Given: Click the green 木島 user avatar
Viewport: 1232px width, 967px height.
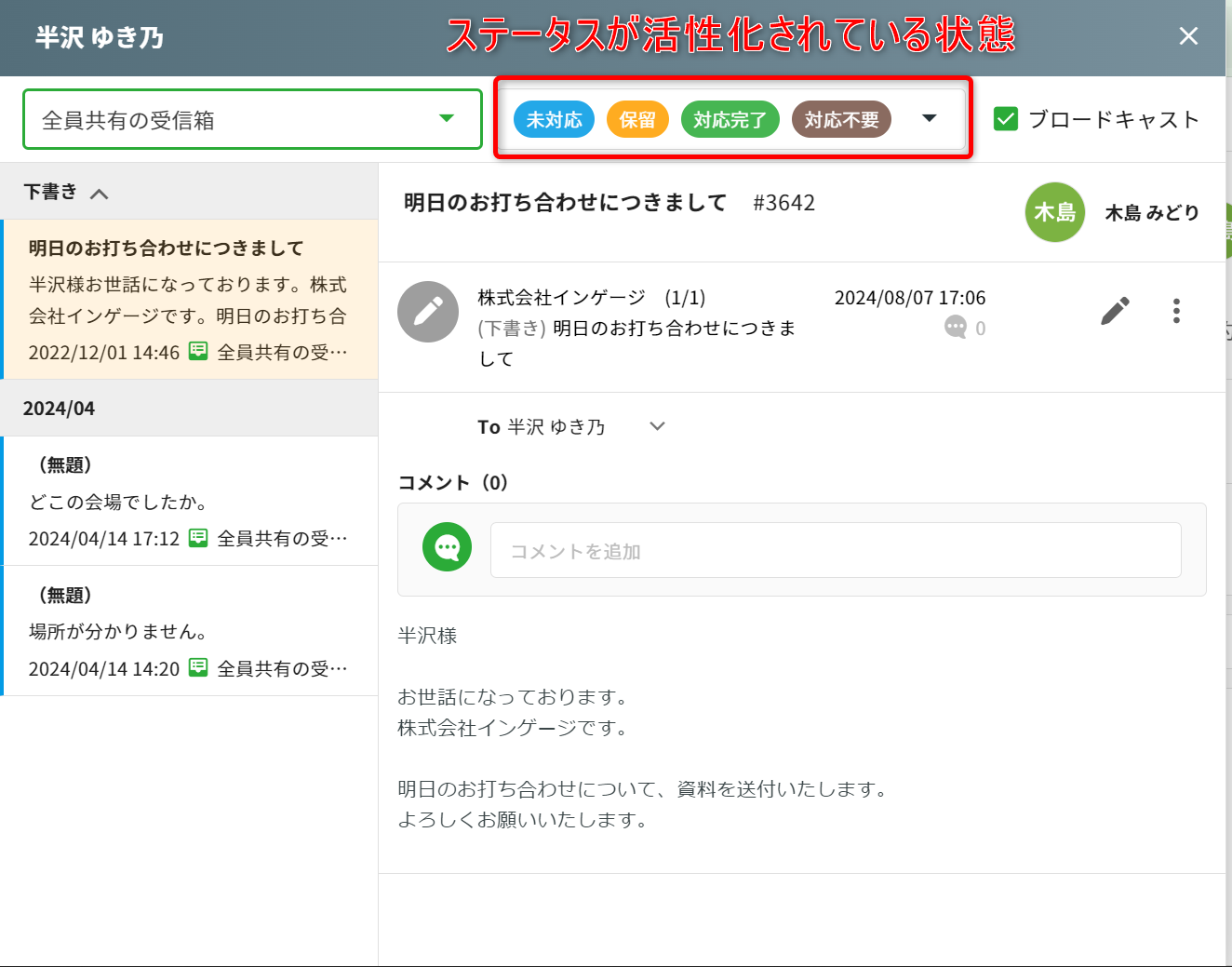Looking at the screenshot, I should coord(1054,212).
